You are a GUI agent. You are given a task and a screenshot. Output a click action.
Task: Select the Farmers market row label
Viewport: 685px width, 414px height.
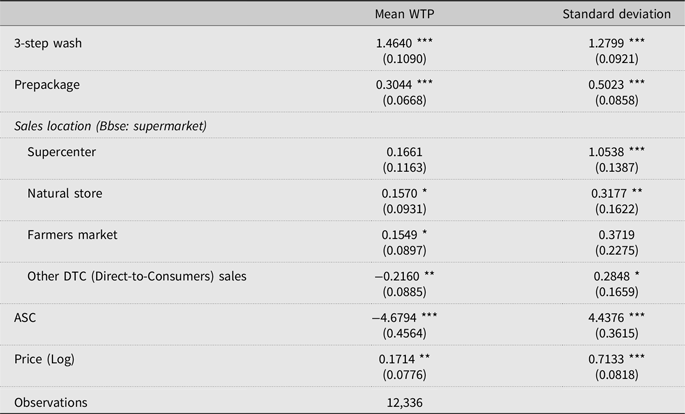[x=72, y=235]
